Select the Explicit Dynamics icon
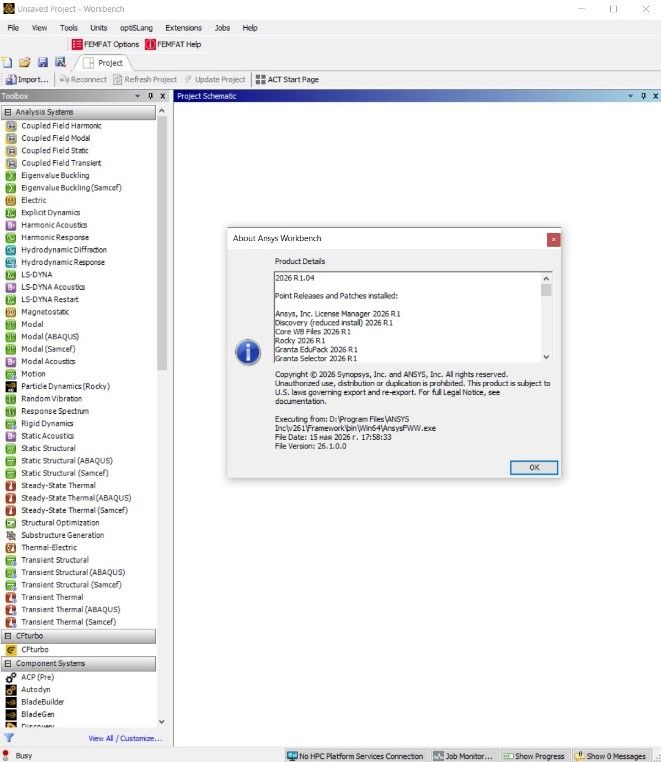661x762 pixels. point(11,213)
